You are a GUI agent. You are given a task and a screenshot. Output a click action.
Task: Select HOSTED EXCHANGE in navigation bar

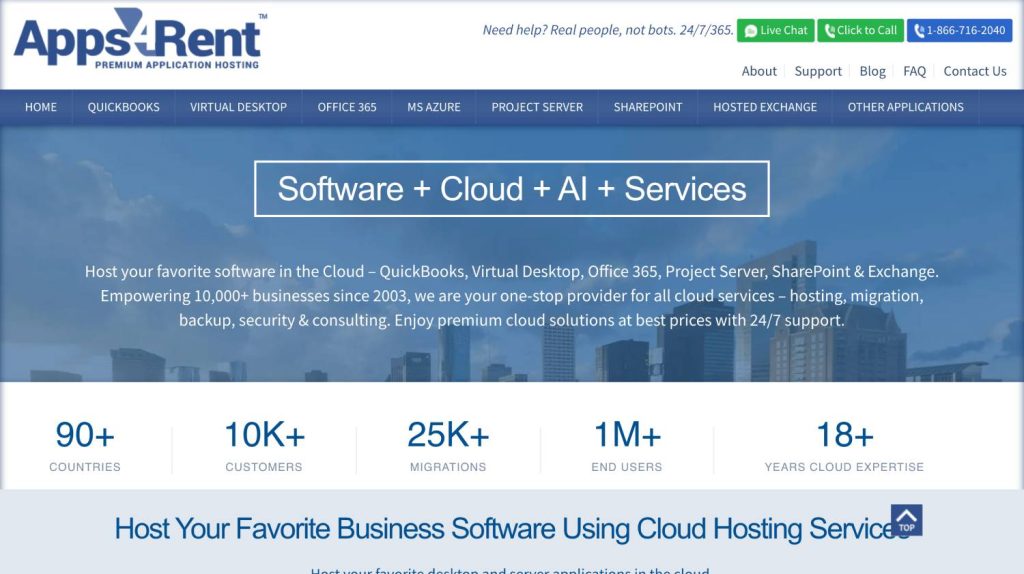765,107
